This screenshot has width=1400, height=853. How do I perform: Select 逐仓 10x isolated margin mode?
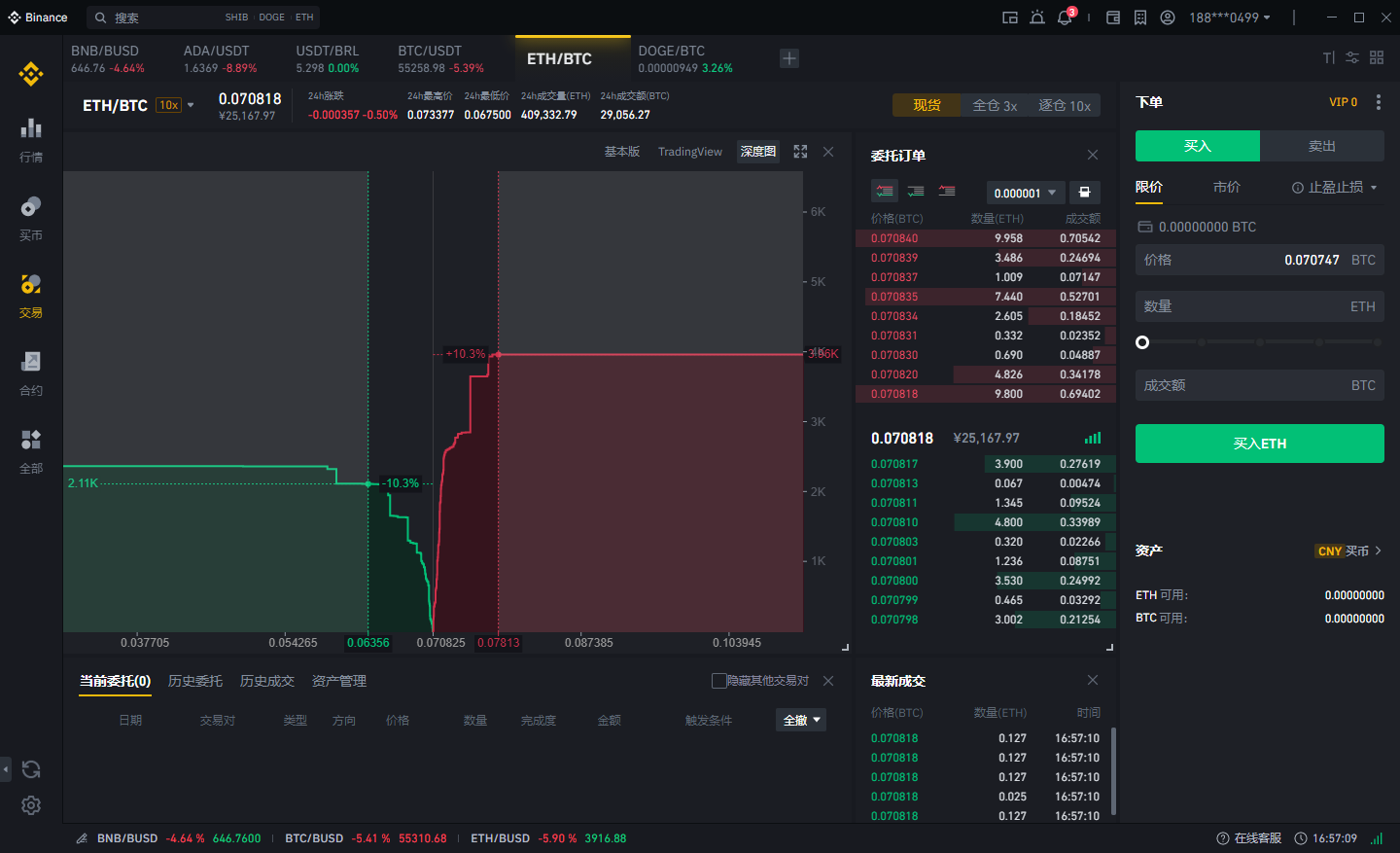point(1065,105)
